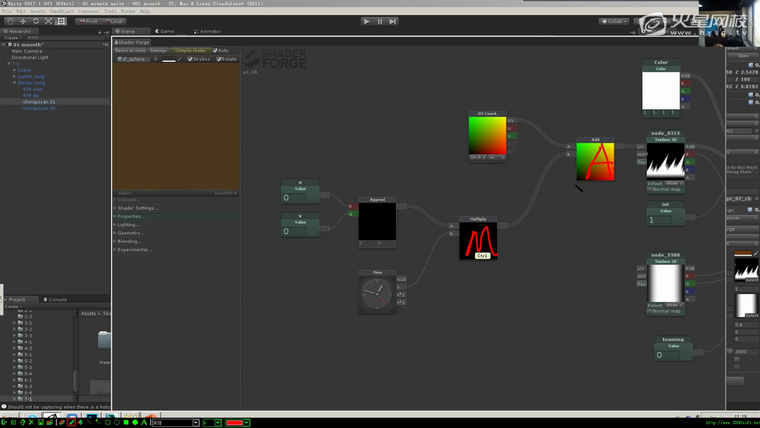Expand the Lighting section
This screenshot has width=760, height=428.
129,225
